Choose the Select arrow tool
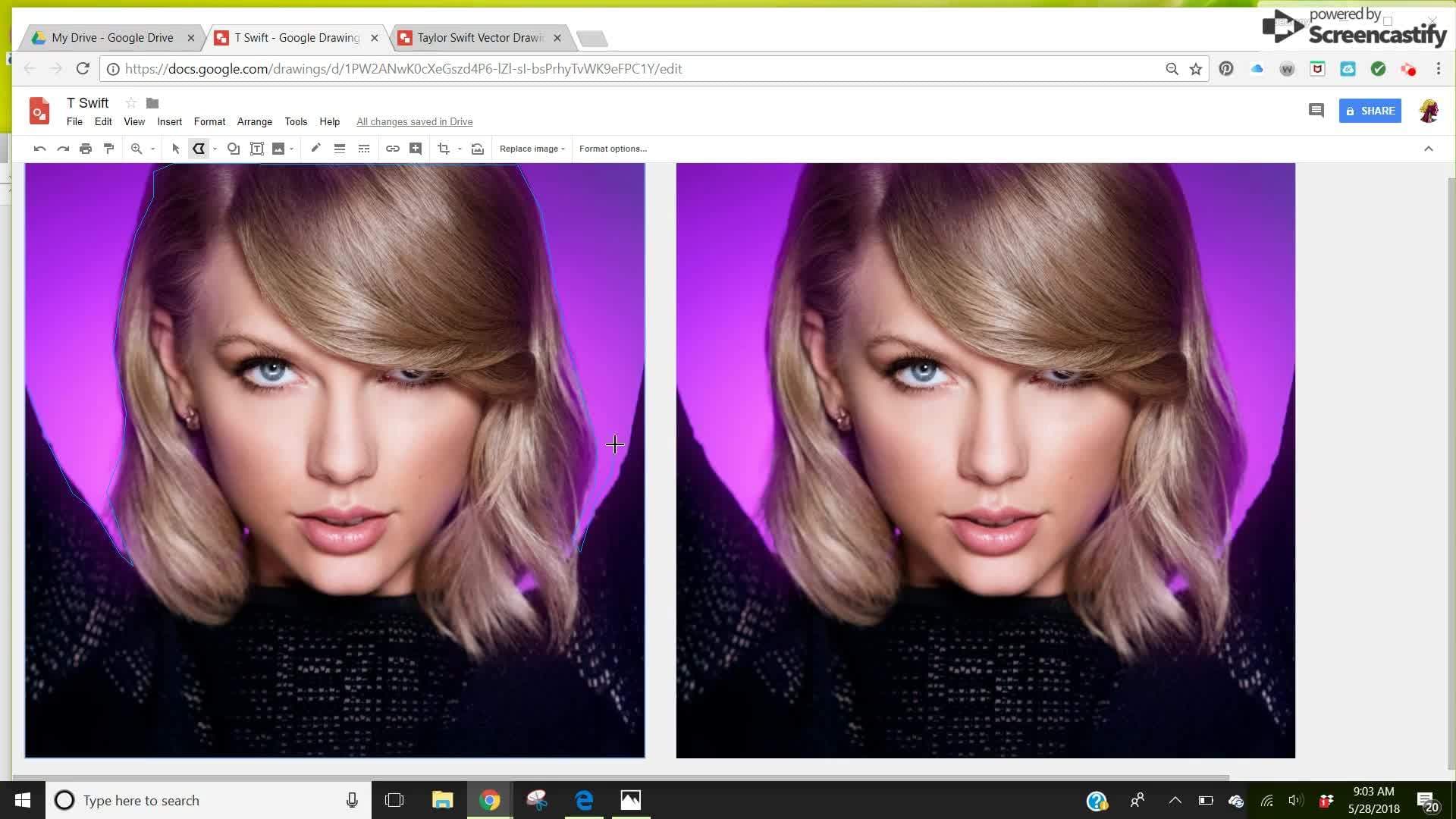The height and width of the screenshot is (819, 1456). tap(175, 148)
